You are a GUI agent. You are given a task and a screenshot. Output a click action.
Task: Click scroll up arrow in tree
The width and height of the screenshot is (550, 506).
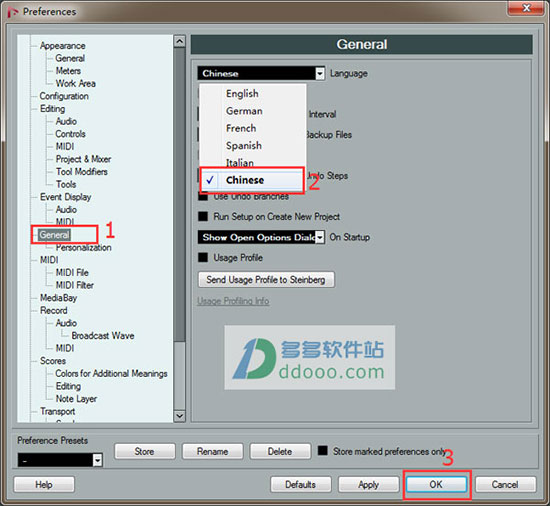tap(179, 41)
